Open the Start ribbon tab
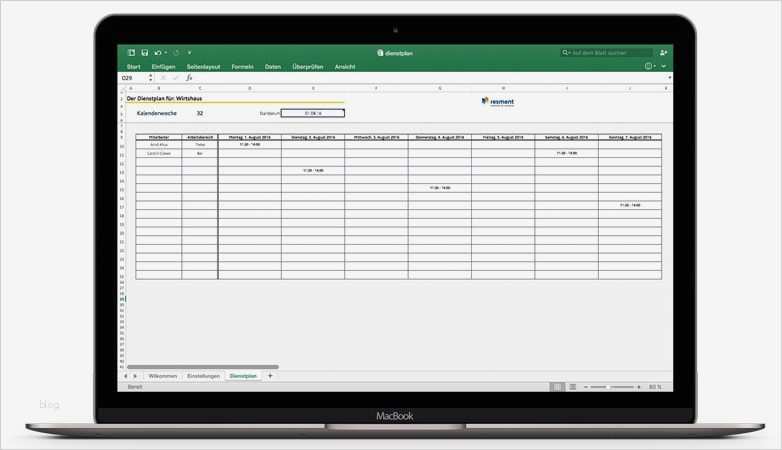Screen dimensions: 782x450 [134, 66]
